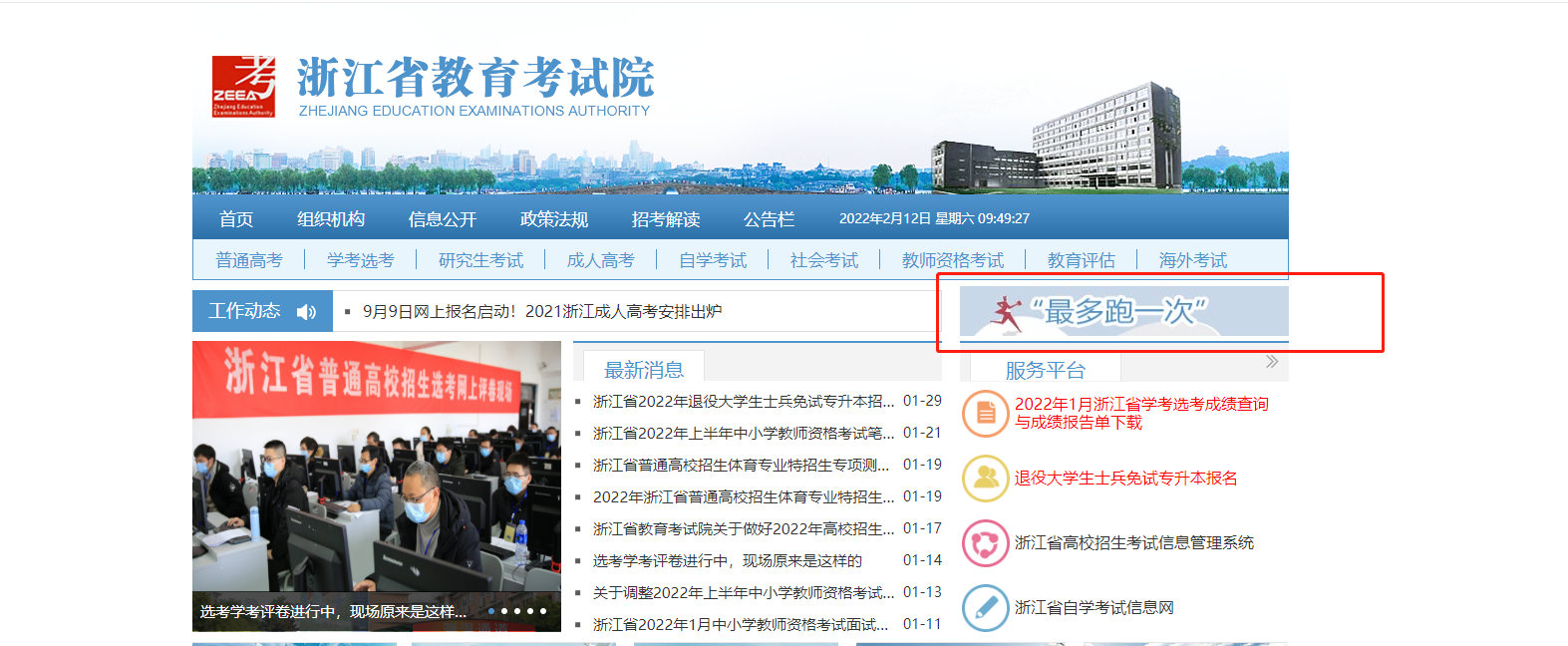Open 组织机构 menu item

click(x=331, y=218)
